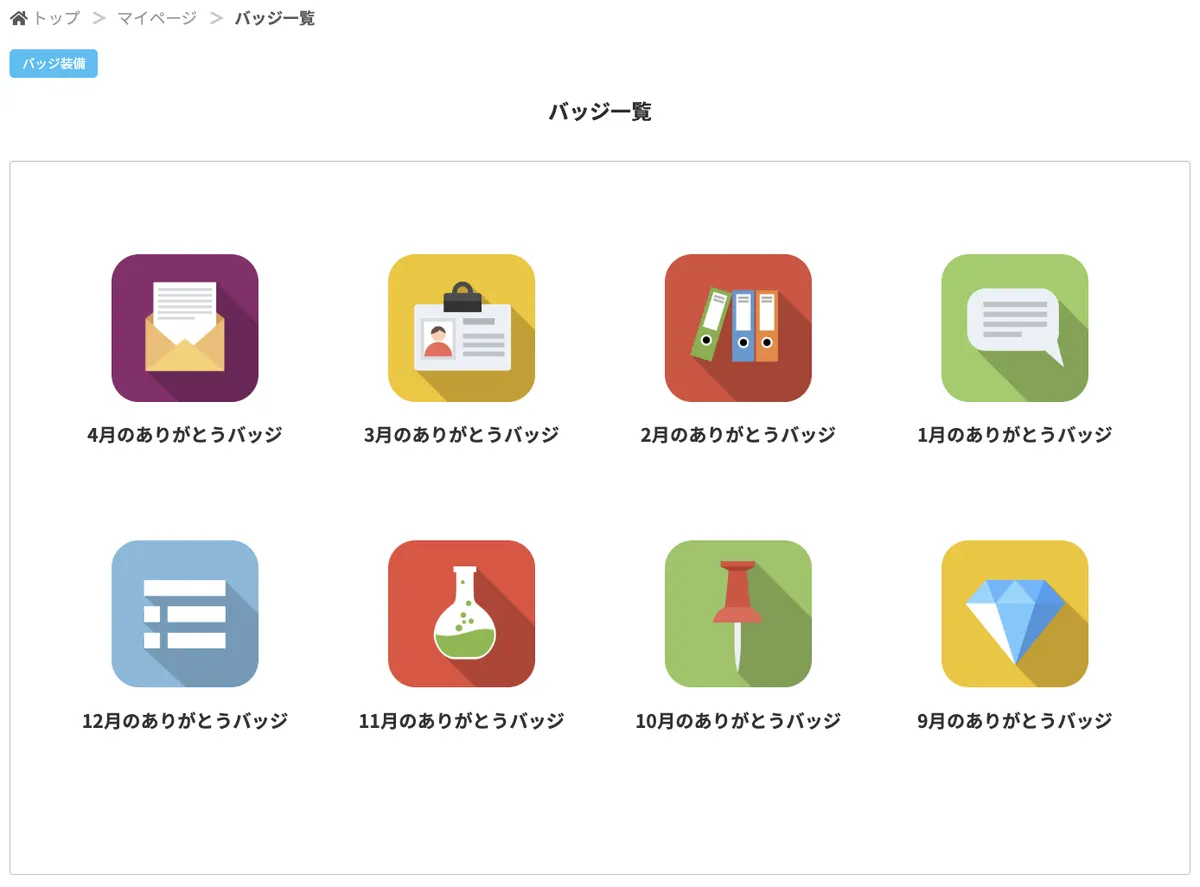Viewport: 1200px width, 887px height.
Task: Open the green pushpin October badge icon
Action: [738, 614]
